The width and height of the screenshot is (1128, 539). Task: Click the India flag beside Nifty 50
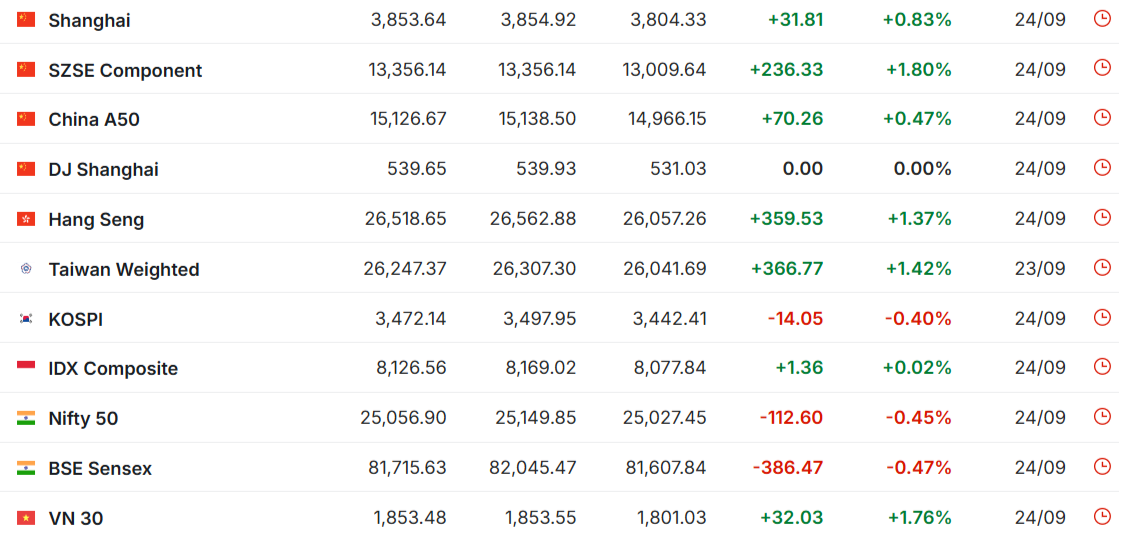coord(26,418)
